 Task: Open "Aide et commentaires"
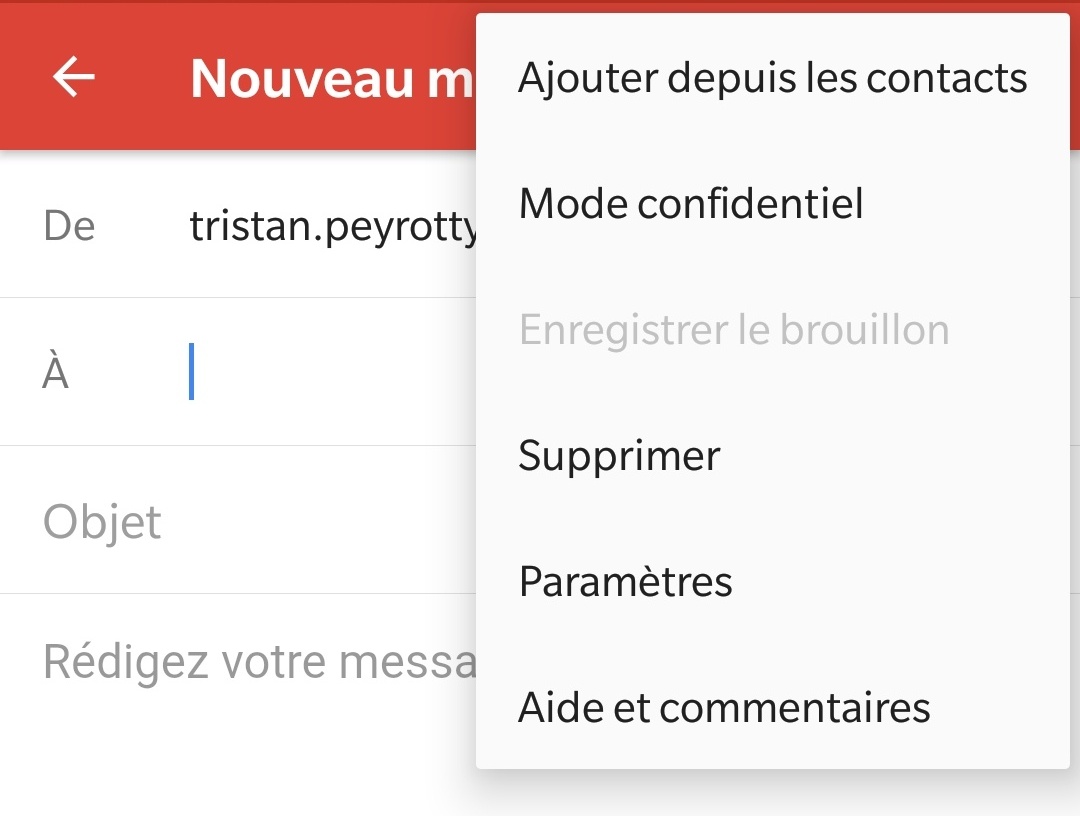point(724,708)
